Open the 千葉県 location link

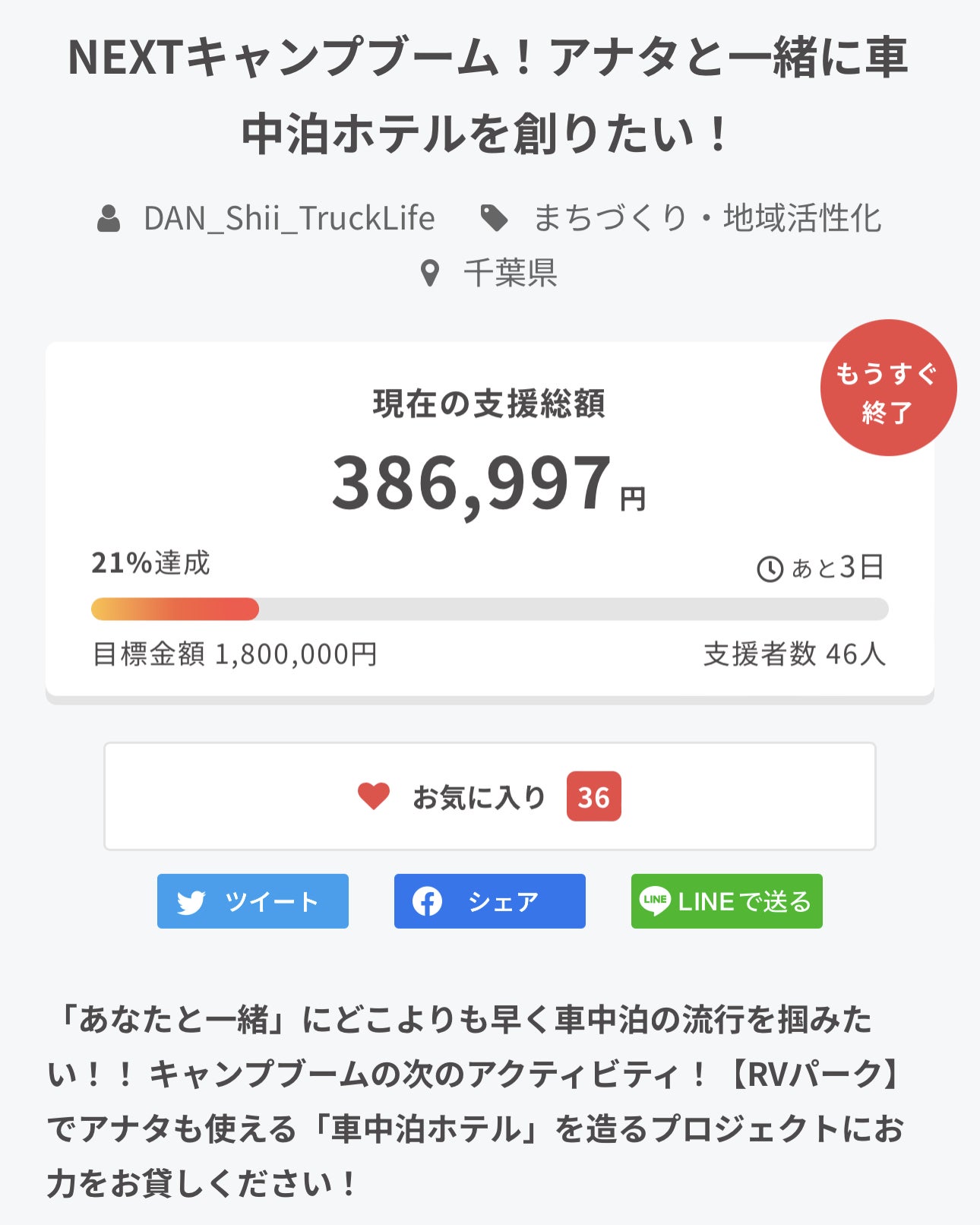click(x=511, y=274)
